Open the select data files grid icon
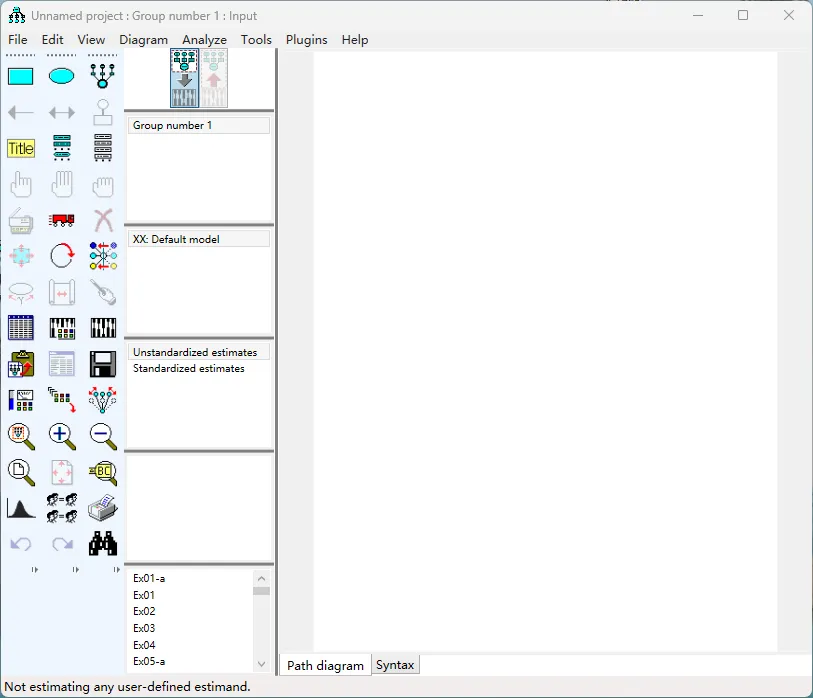 click(x=21, y=328)
